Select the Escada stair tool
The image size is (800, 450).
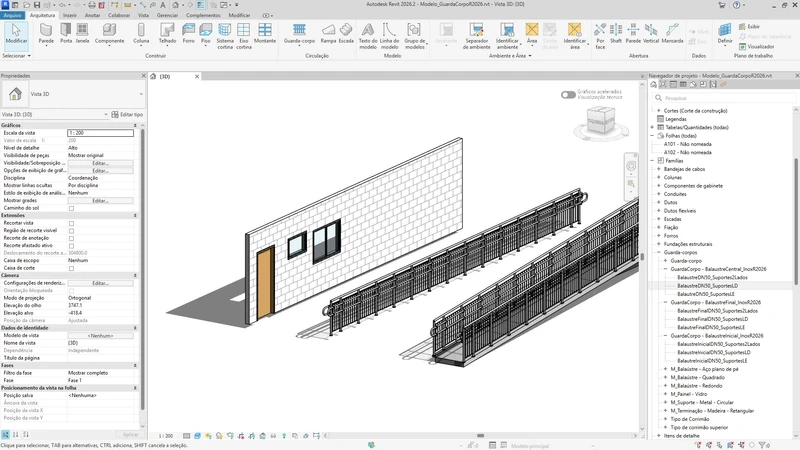346,34
